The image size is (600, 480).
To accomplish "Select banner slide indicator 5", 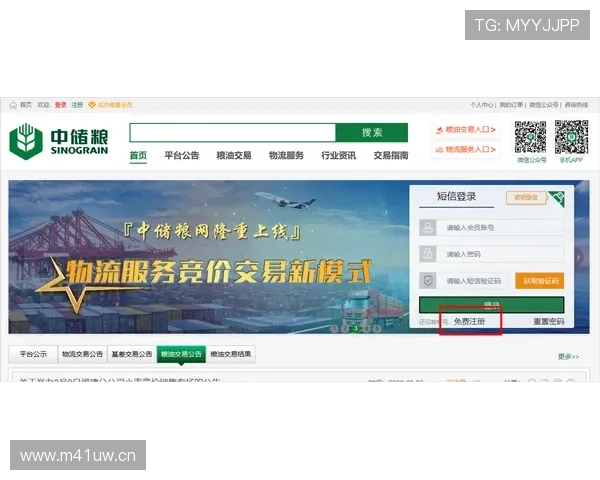I will [x=377, y=328].
